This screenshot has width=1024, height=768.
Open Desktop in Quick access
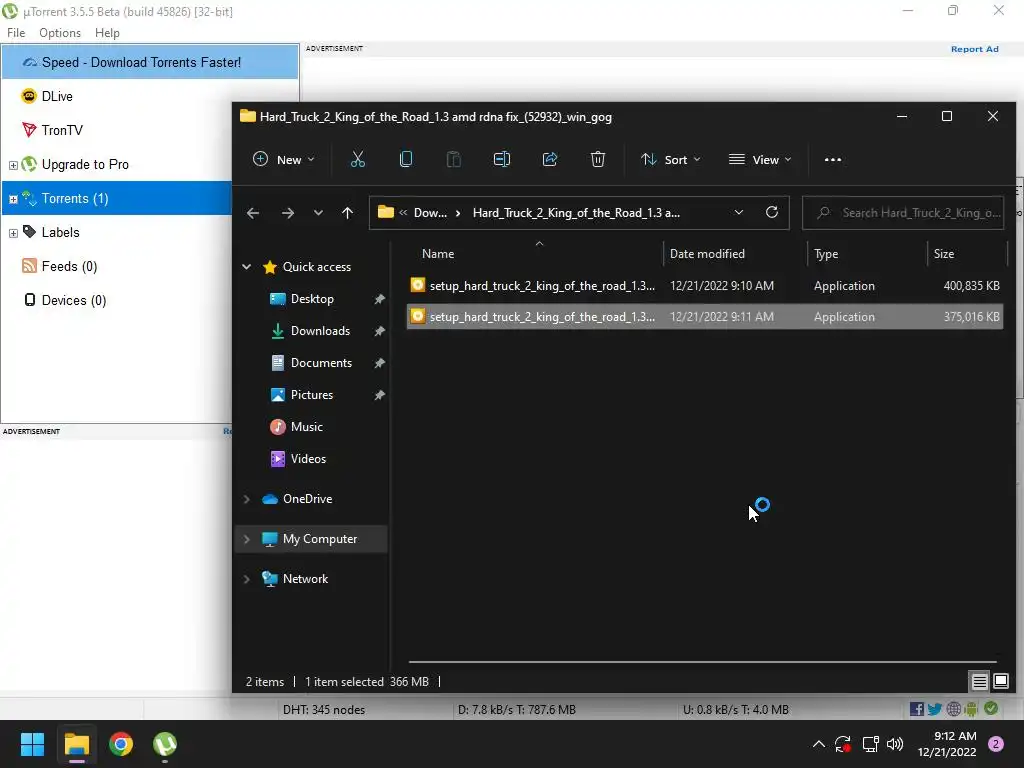[x=312, y=298]
